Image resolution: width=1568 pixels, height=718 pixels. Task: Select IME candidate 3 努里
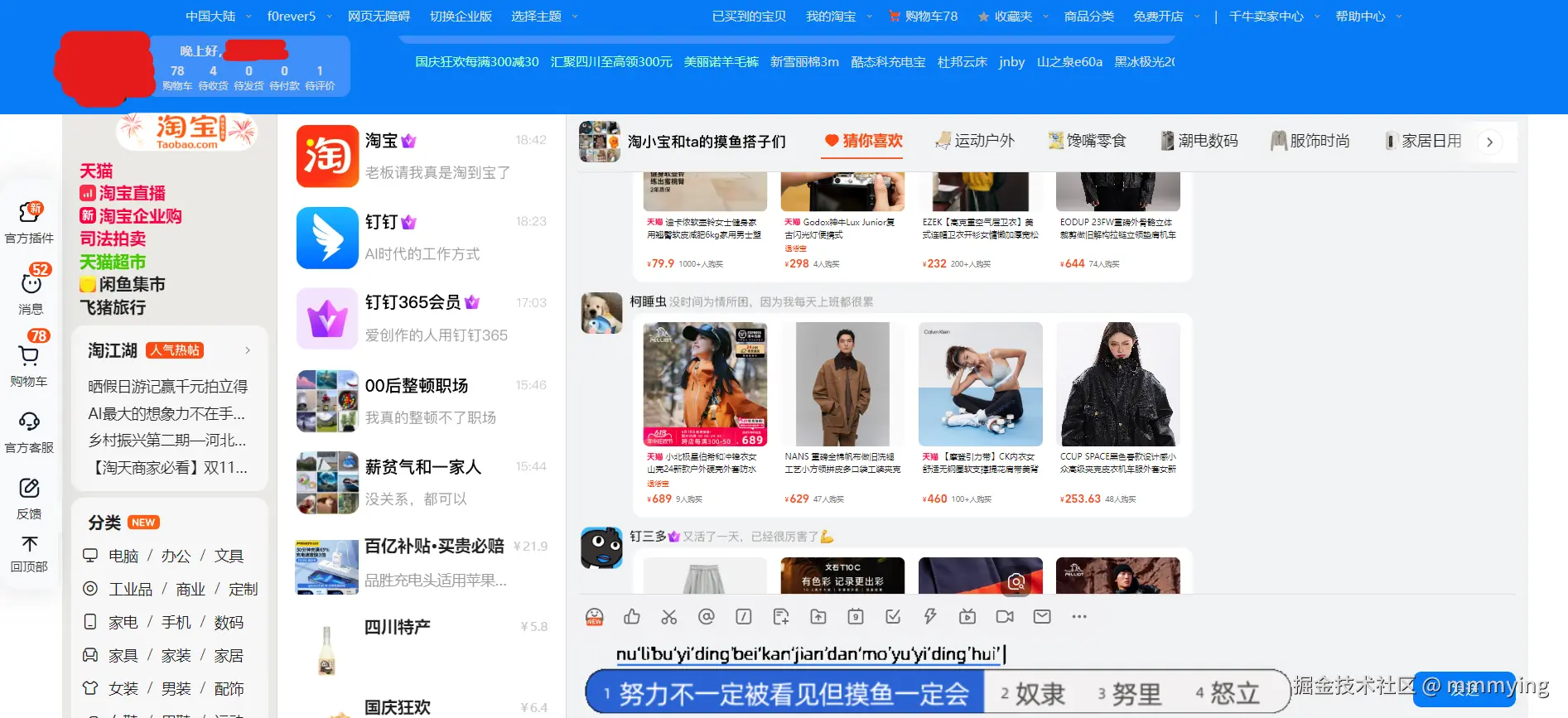pos(1130,693)
